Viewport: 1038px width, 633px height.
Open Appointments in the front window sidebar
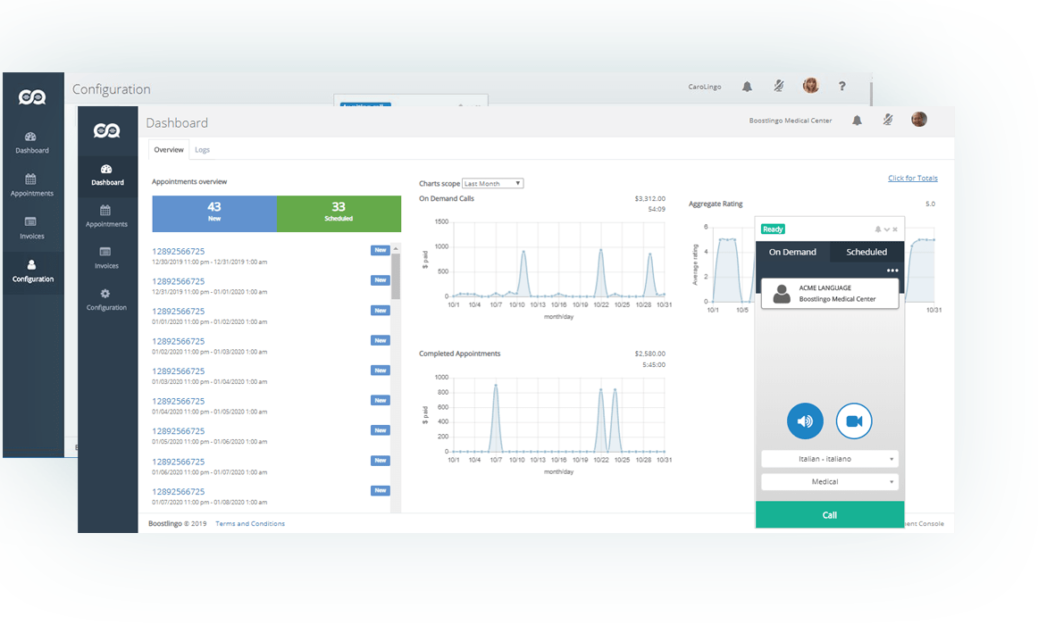click(x=107, y=216)
